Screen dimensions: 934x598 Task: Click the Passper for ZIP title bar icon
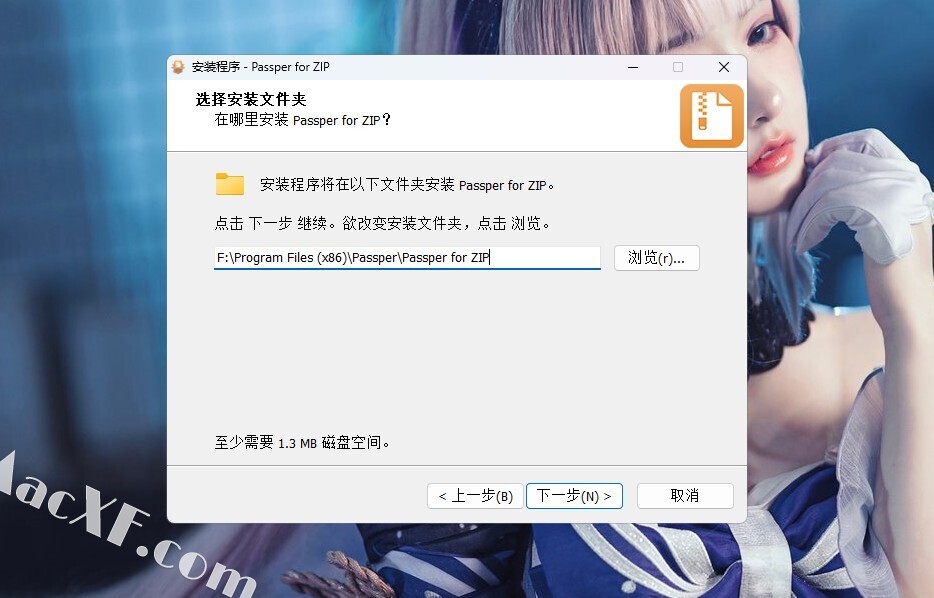pos(178,67)
